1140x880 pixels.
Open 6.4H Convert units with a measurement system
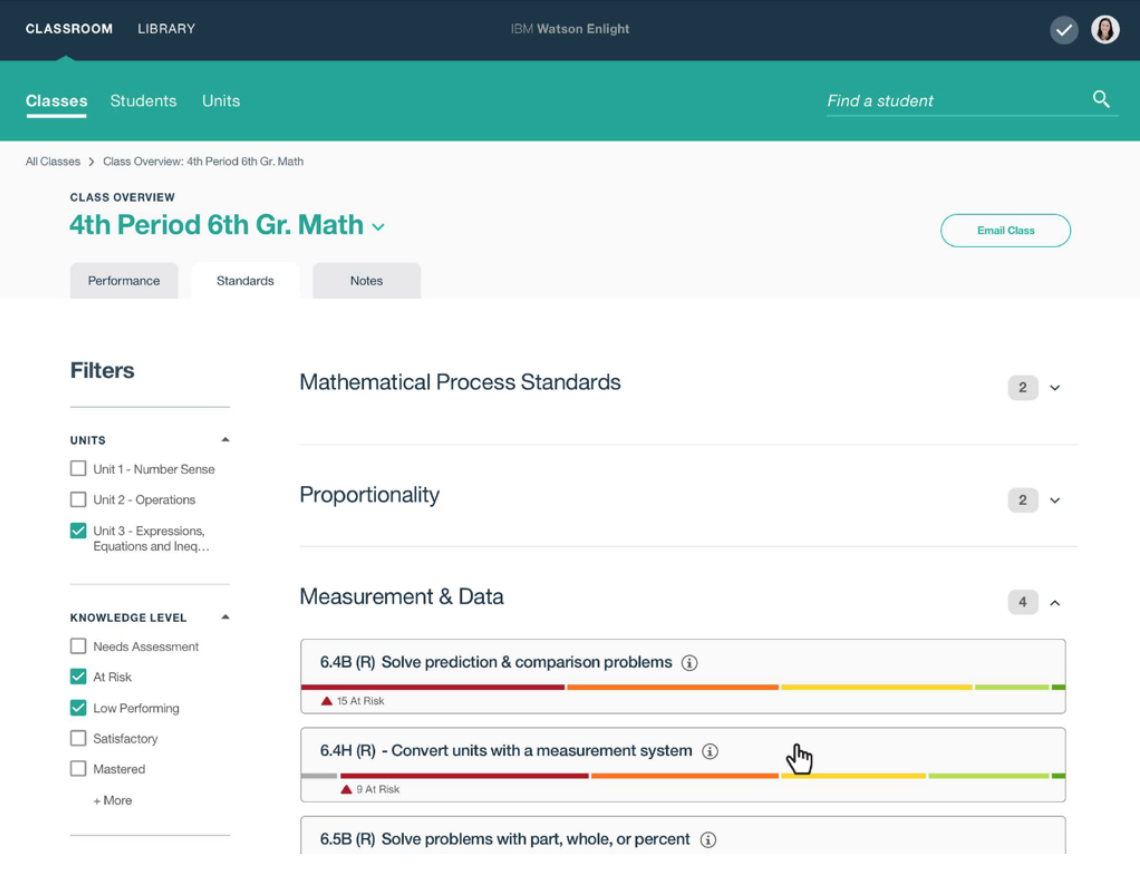683,765
